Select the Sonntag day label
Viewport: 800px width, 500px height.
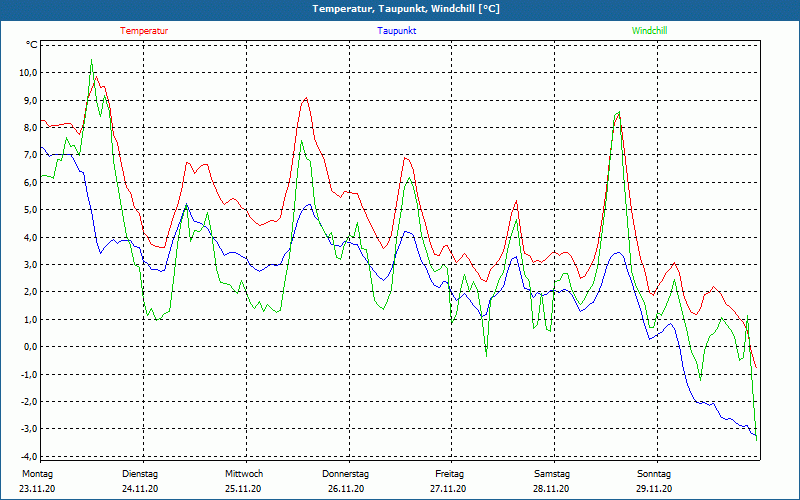pyautogui.click(x=654, y=474)
